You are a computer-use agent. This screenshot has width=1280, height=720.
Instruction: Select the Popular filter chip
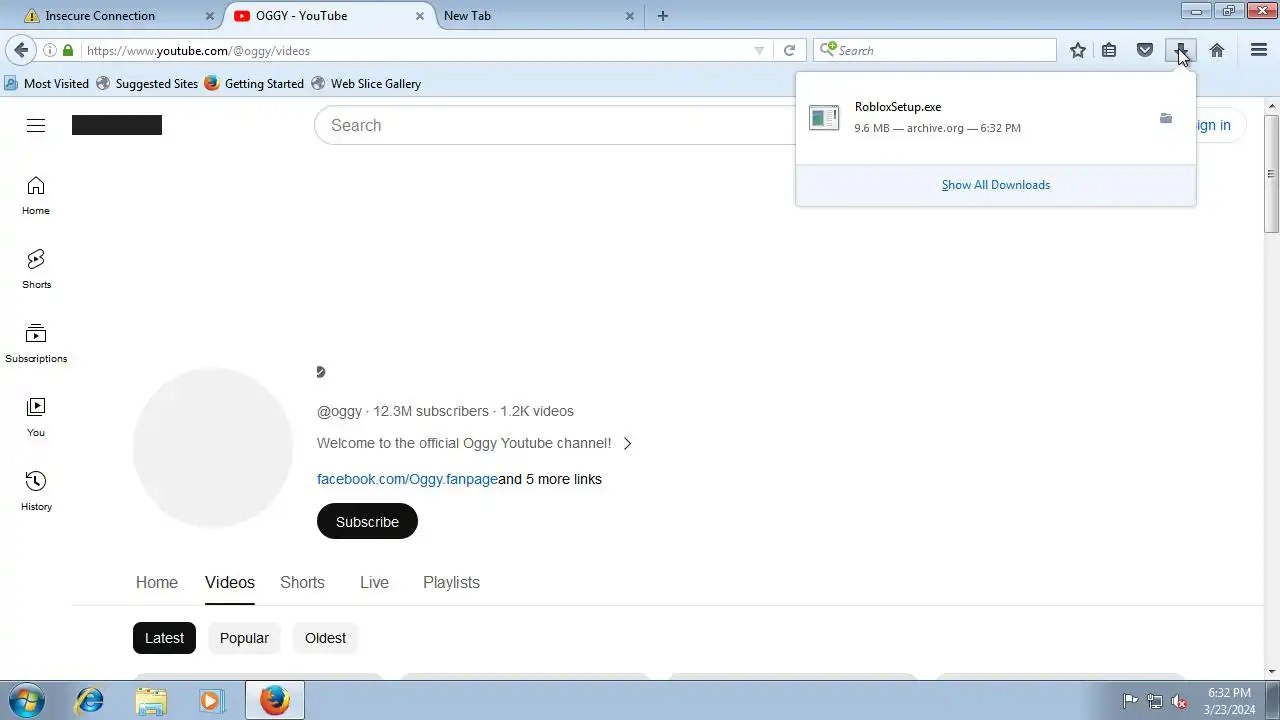244,638
